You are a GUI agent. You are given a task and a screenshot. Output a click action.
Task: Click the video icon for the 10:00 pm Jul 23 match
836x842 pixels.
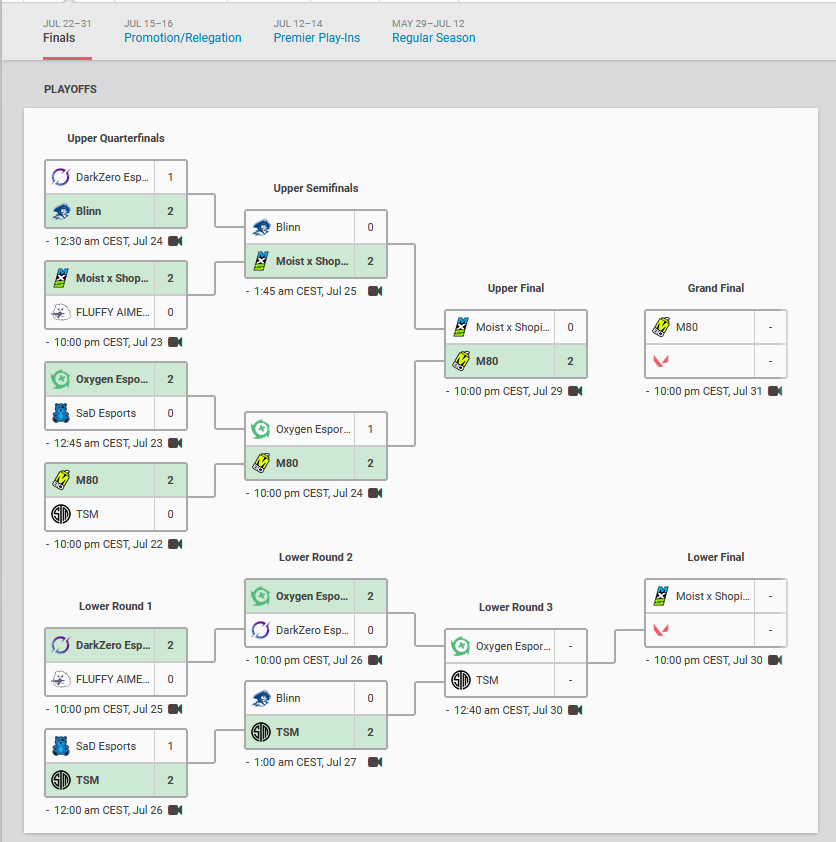coord(175,342)
